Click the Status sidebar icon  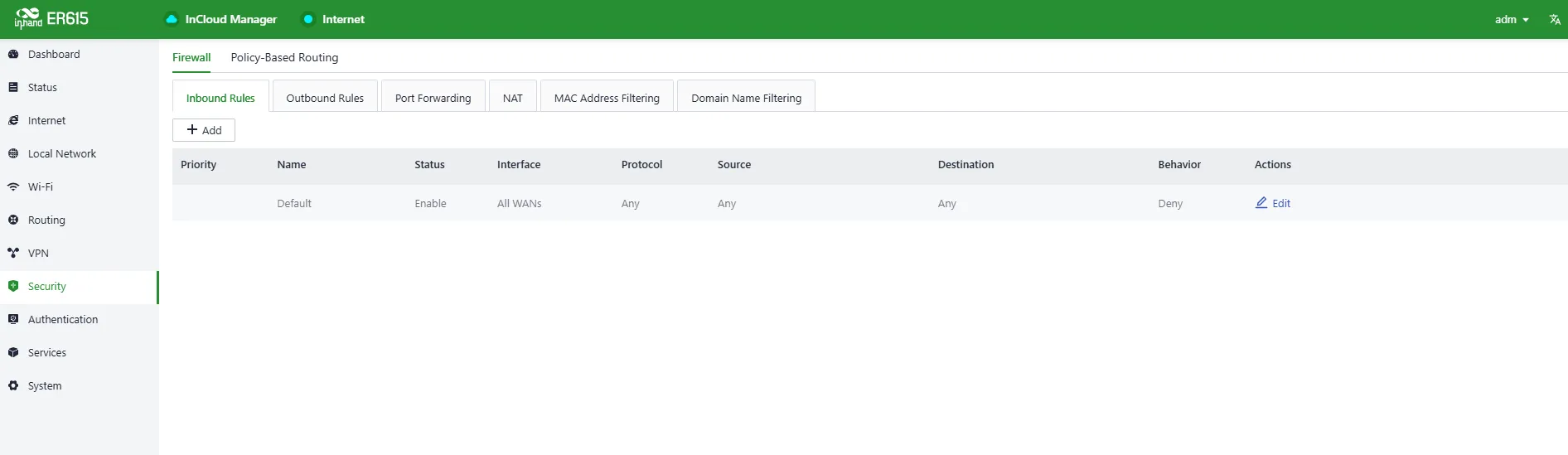click(x=13, y=87)
